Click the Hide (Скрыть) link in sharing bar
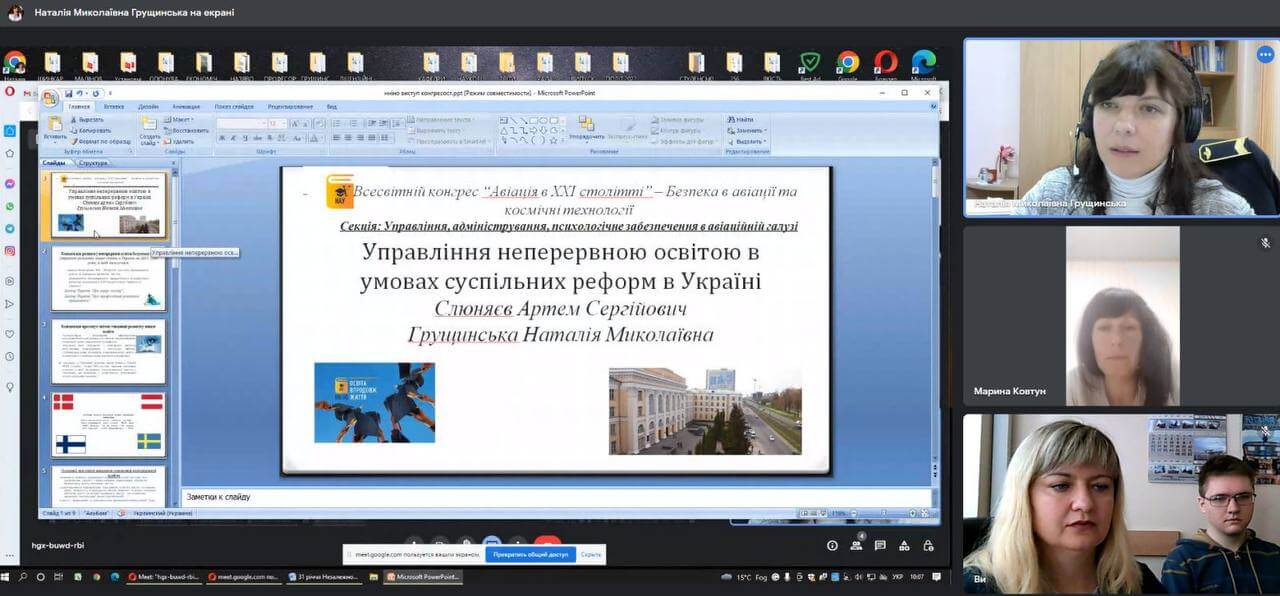1280x596 pixels. tap(591, 554)
